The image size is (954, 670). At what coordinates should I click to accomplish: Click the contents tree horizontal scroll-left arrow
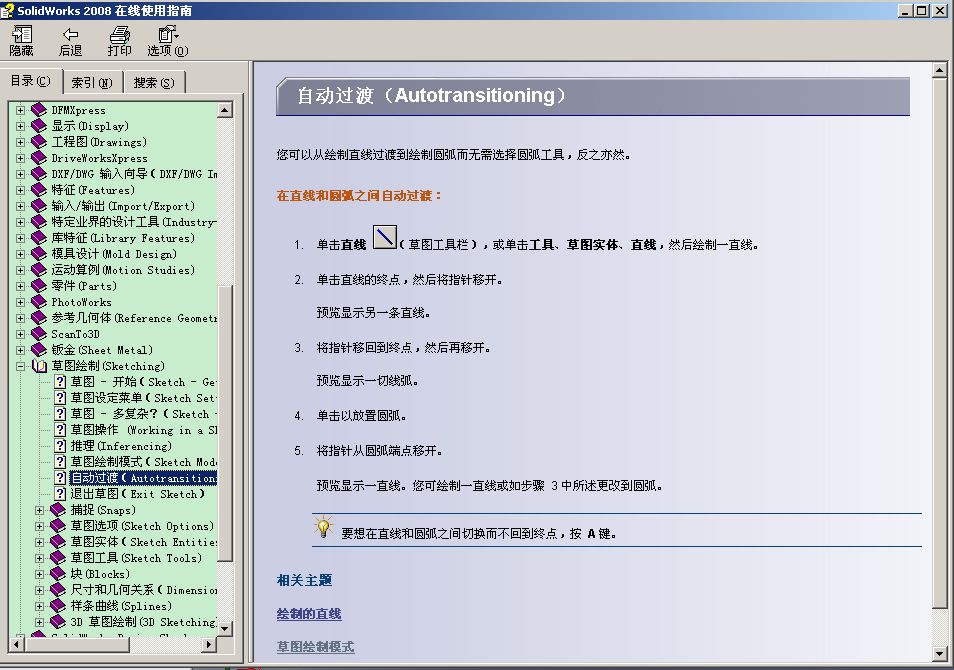(18, 643)
